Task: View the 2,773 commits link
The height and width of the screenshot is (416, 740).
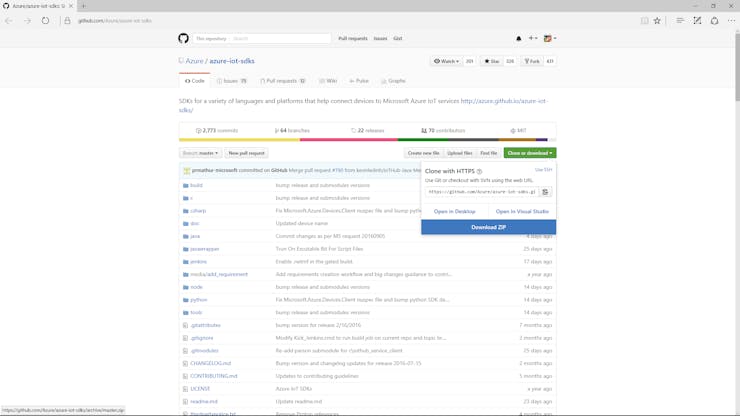Action: coord(217,131)
